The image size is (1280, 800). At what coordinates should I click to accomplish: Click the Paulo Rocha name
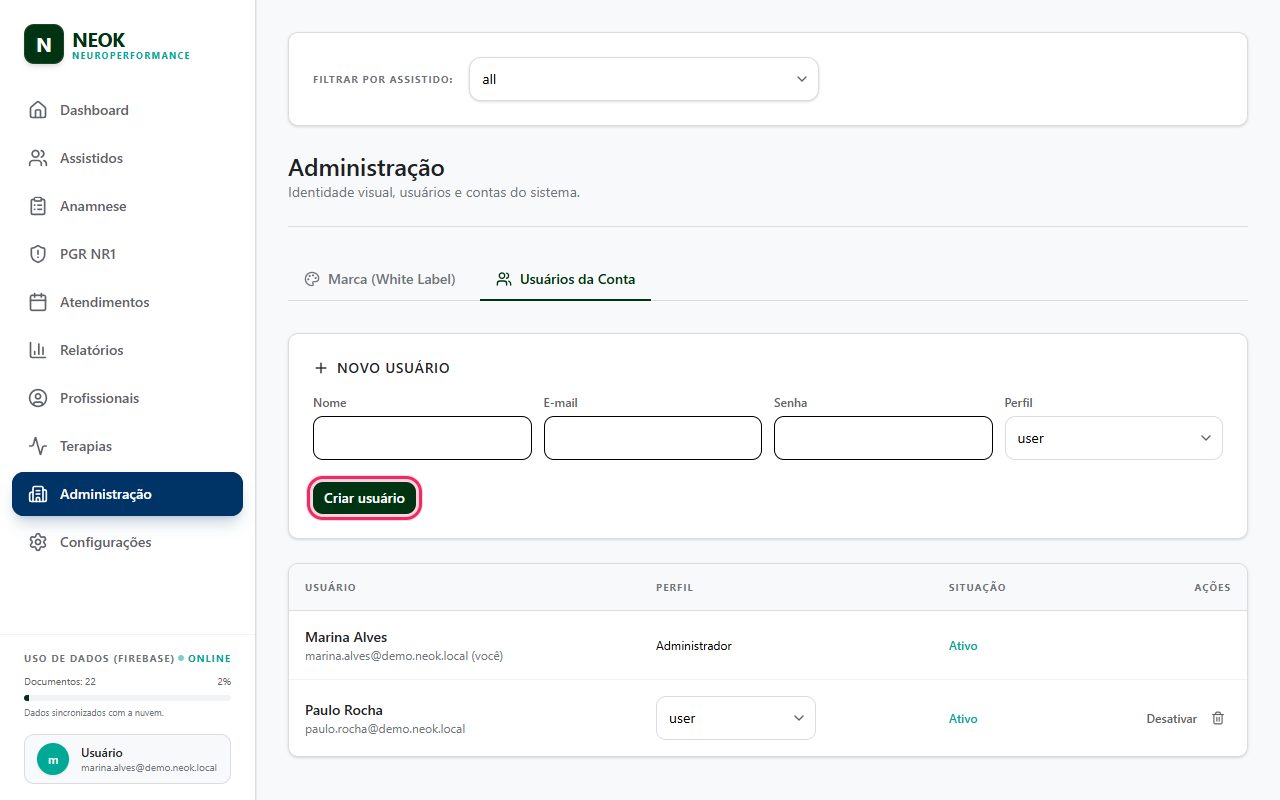[x=344, y=710]
